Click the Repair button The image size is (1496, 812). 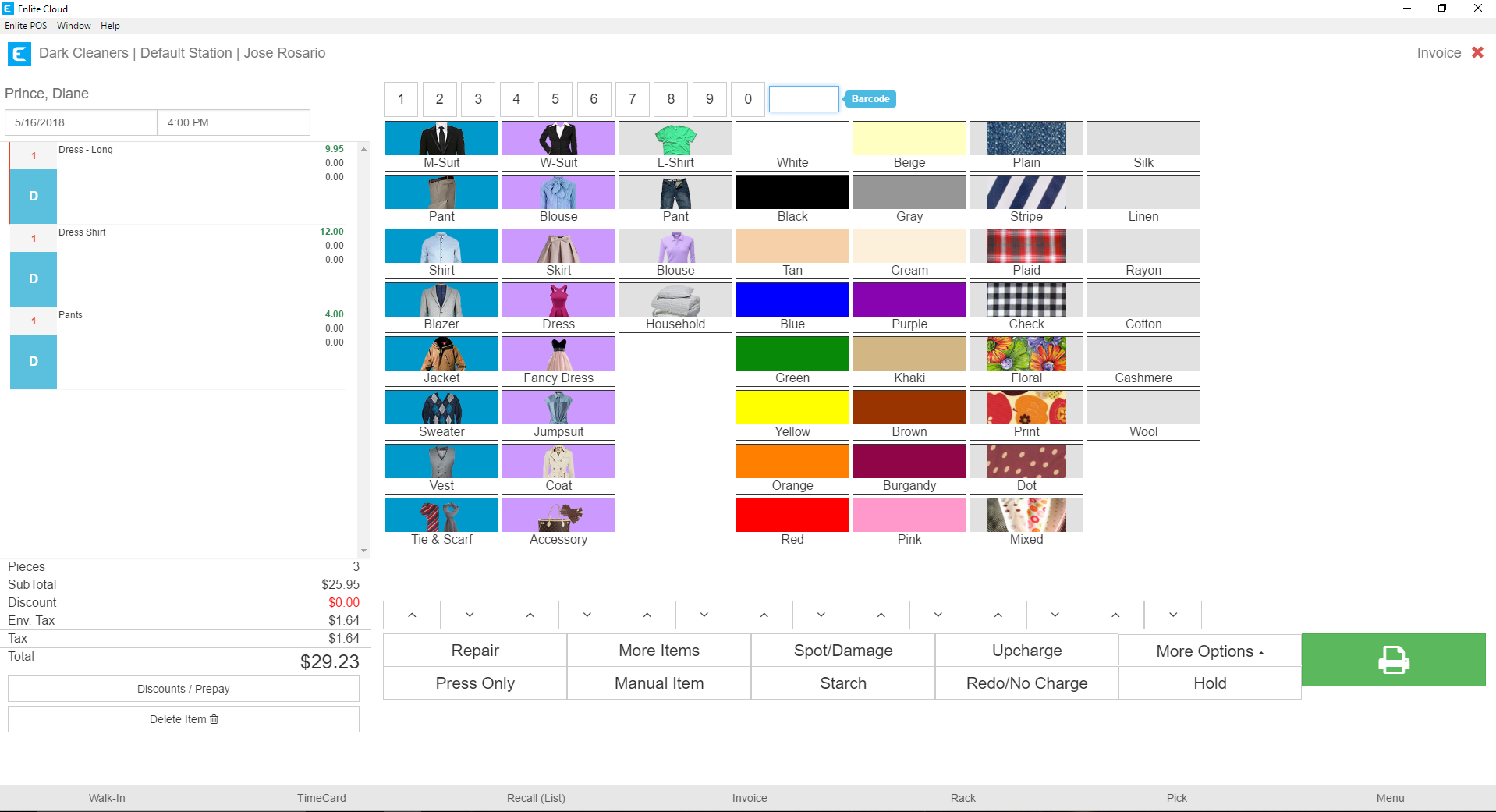[x=475, y=651]
